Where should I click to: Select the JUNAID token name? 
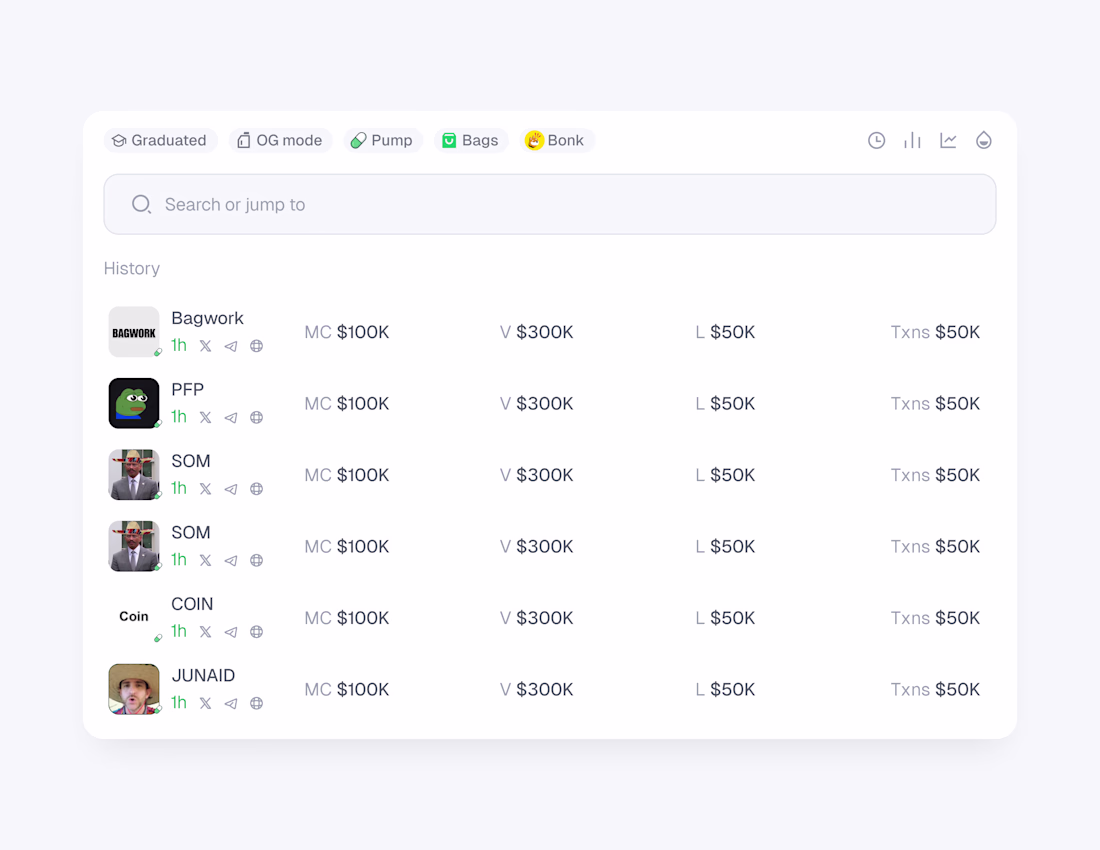point(203,675)
